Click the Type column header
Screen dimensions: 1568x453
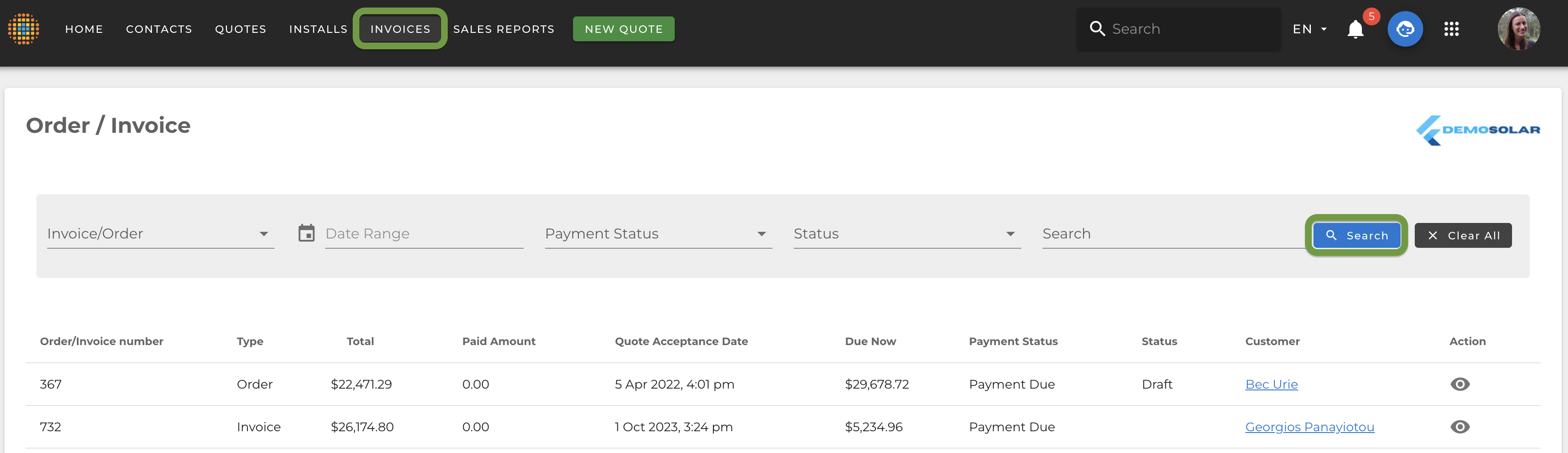[250, 342]
